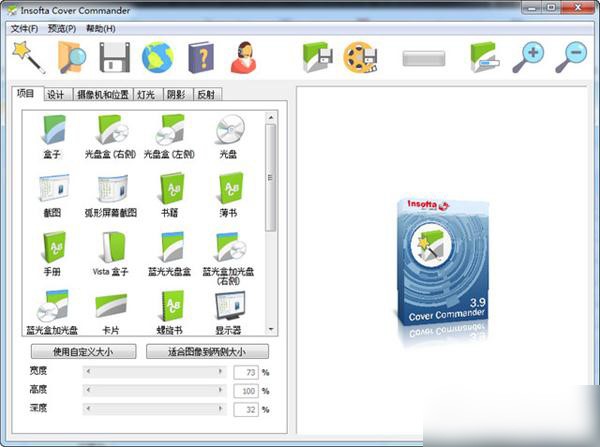
Task: Select the 光盘盒 (右侧) template
Action: 110,137
